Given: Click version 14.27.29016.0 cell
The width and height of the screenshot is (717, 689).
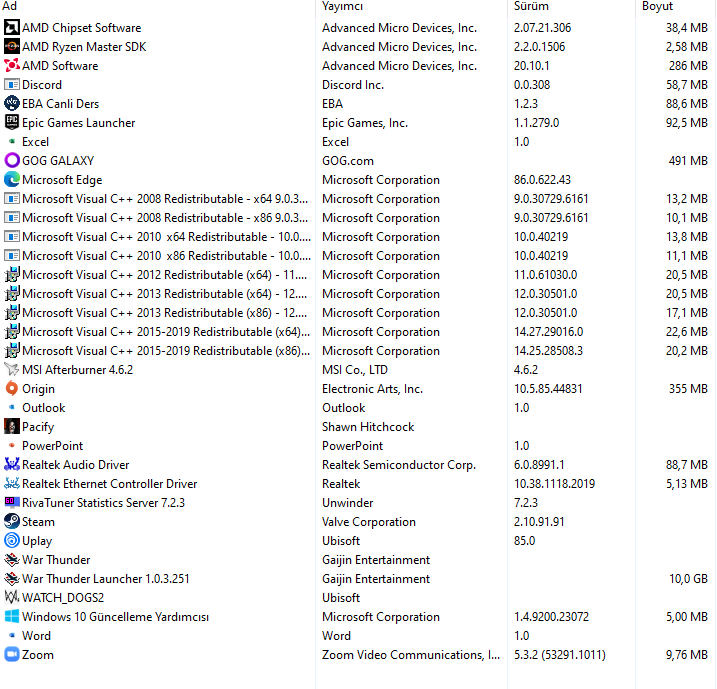Looking at the screenshot, I should pos(548,331).
